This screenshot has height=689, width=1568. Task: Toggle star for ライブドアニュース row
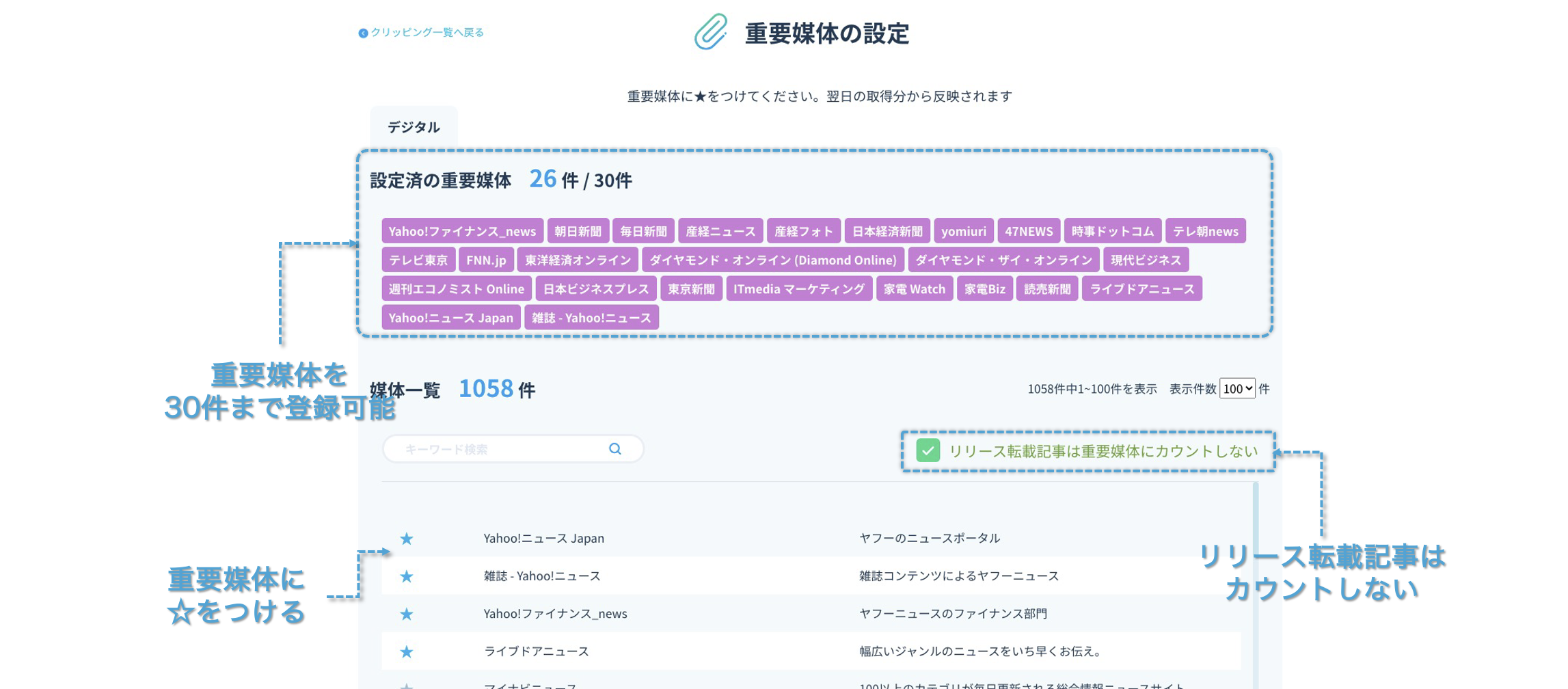tap(407, 651)
